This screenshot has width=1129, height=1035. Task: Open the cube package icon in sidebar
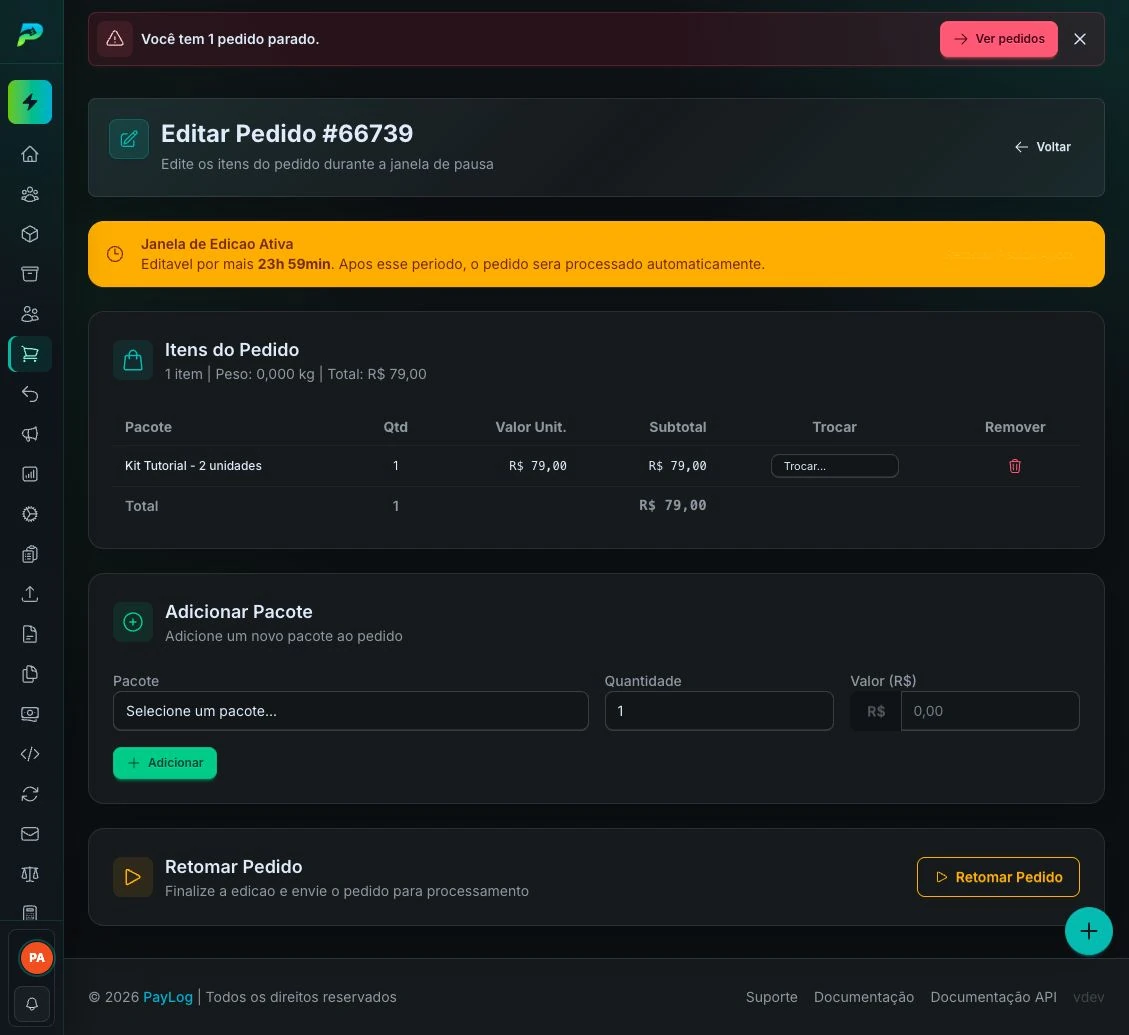tap(30, 234)
